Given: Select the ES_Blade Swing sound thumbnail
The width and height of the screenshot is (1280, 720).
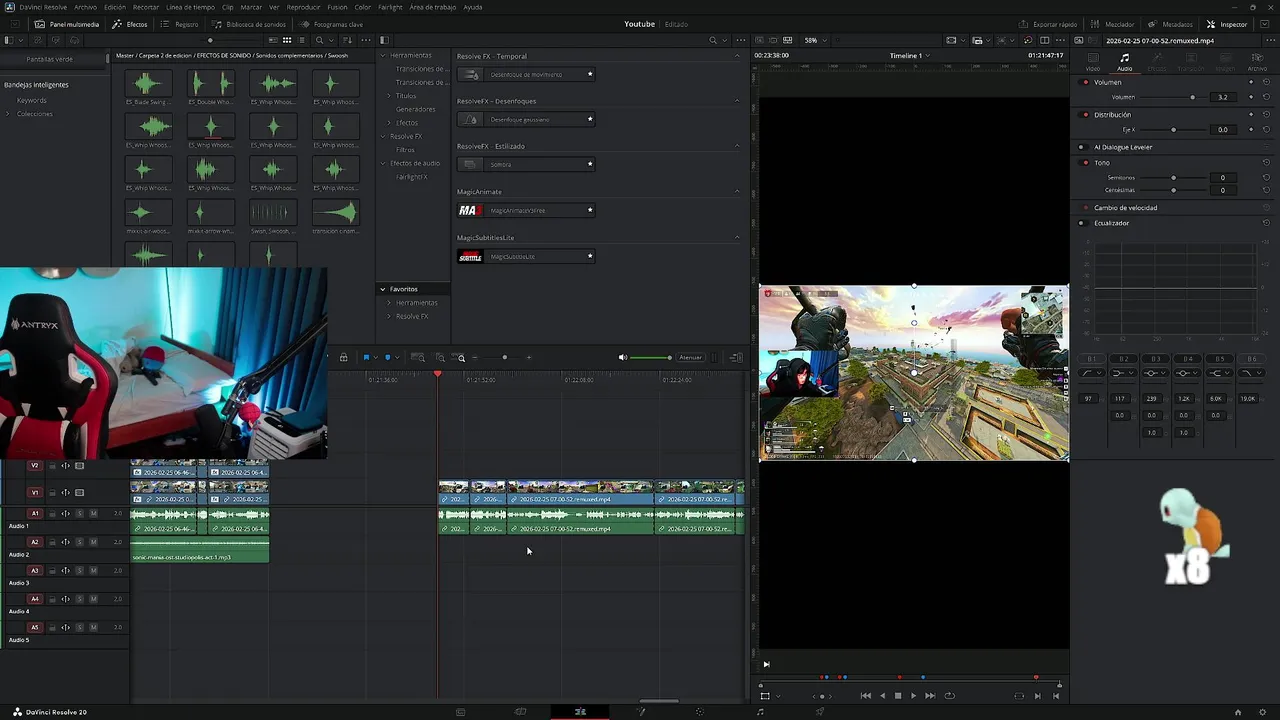Looking at the screenshot, I should (148, 84).
